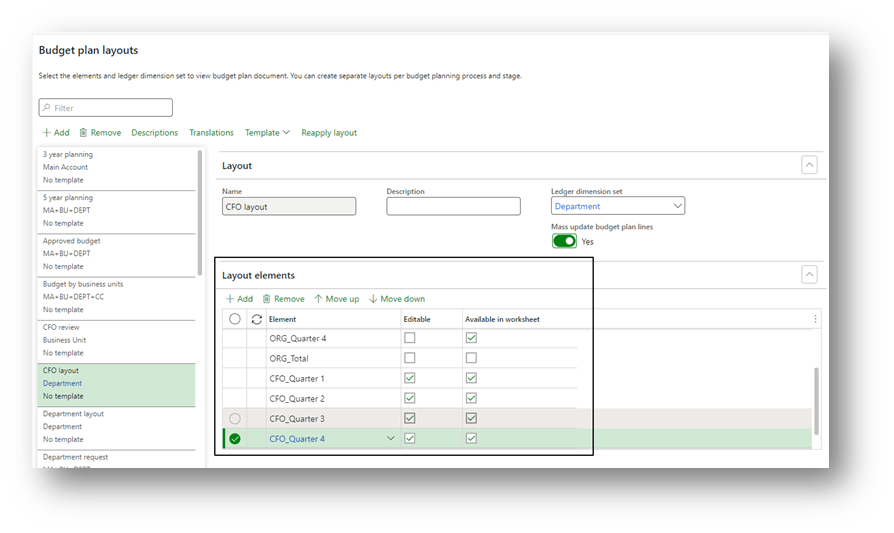Expand the Template dropdown menu
Viewport: 894px width, 533px height.
coord(267,133)
